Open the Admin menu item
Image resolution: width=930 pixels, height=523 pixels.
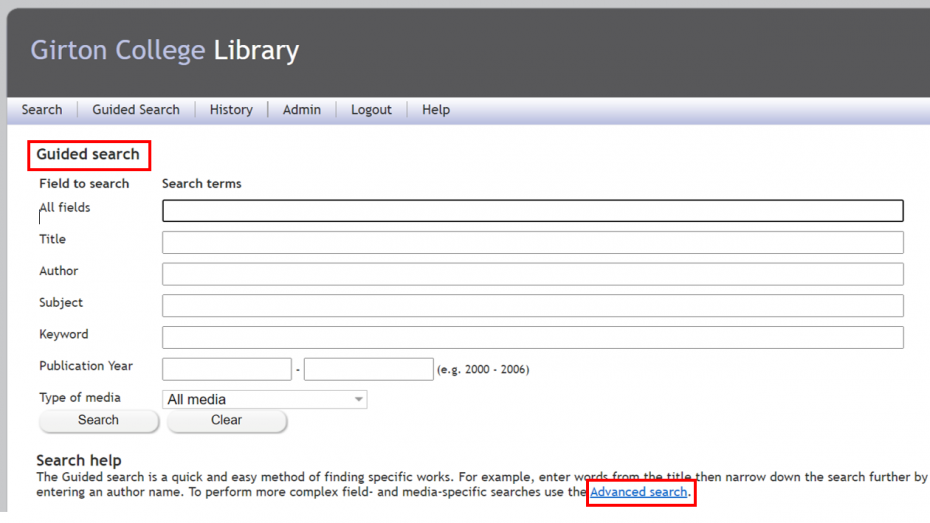[x=302, y=110]
